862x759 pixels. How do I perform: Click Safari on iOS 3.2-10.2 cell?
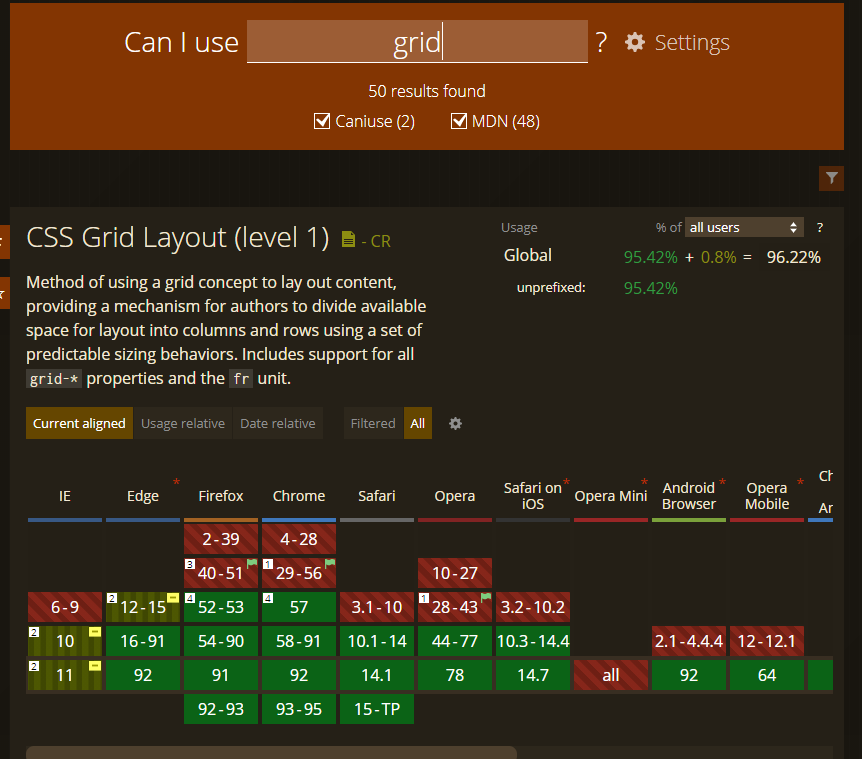point(533,607)
